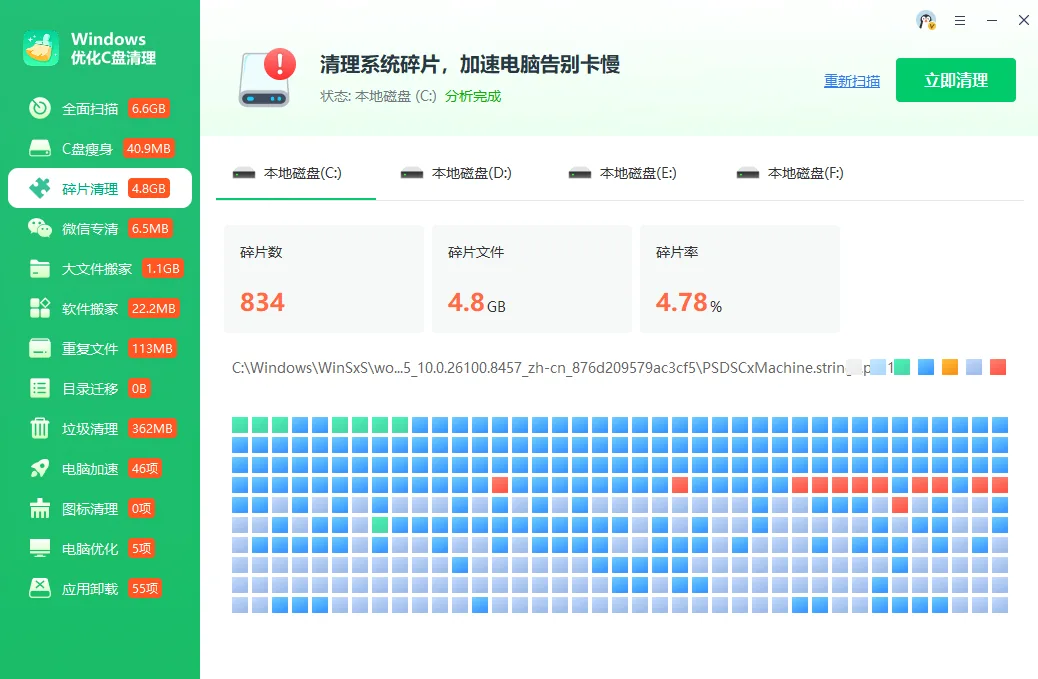Click the Windows 优化C盘清理 logo icon
Image resolution: width=1038 pixels, height=679 pixels.
(x=41, y=48)
